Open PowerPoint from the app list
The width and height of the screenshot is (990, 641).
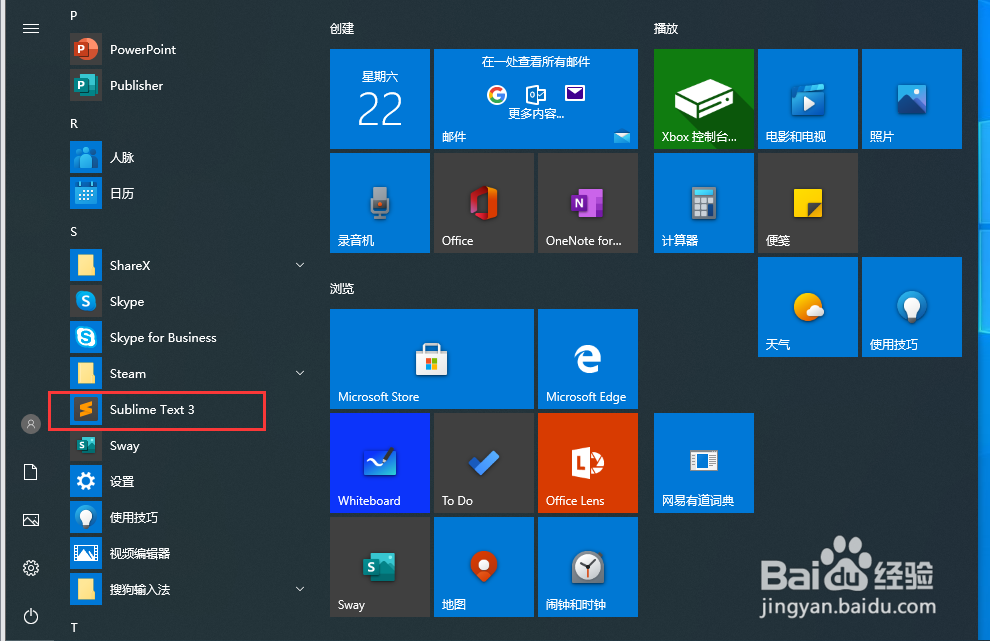tap(189, 49)
